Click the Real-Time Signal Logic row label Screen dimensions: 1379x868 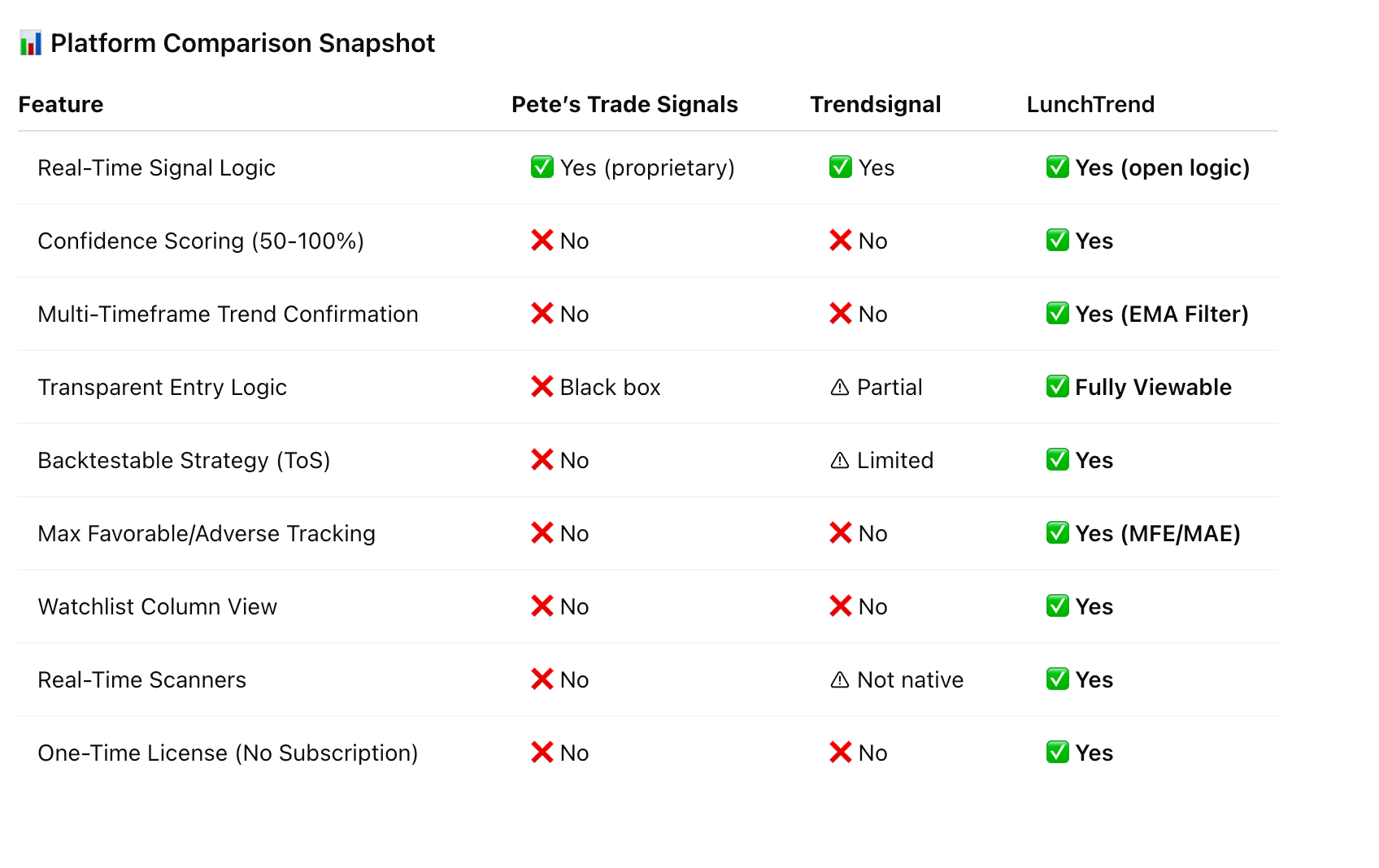coord(157,167)
